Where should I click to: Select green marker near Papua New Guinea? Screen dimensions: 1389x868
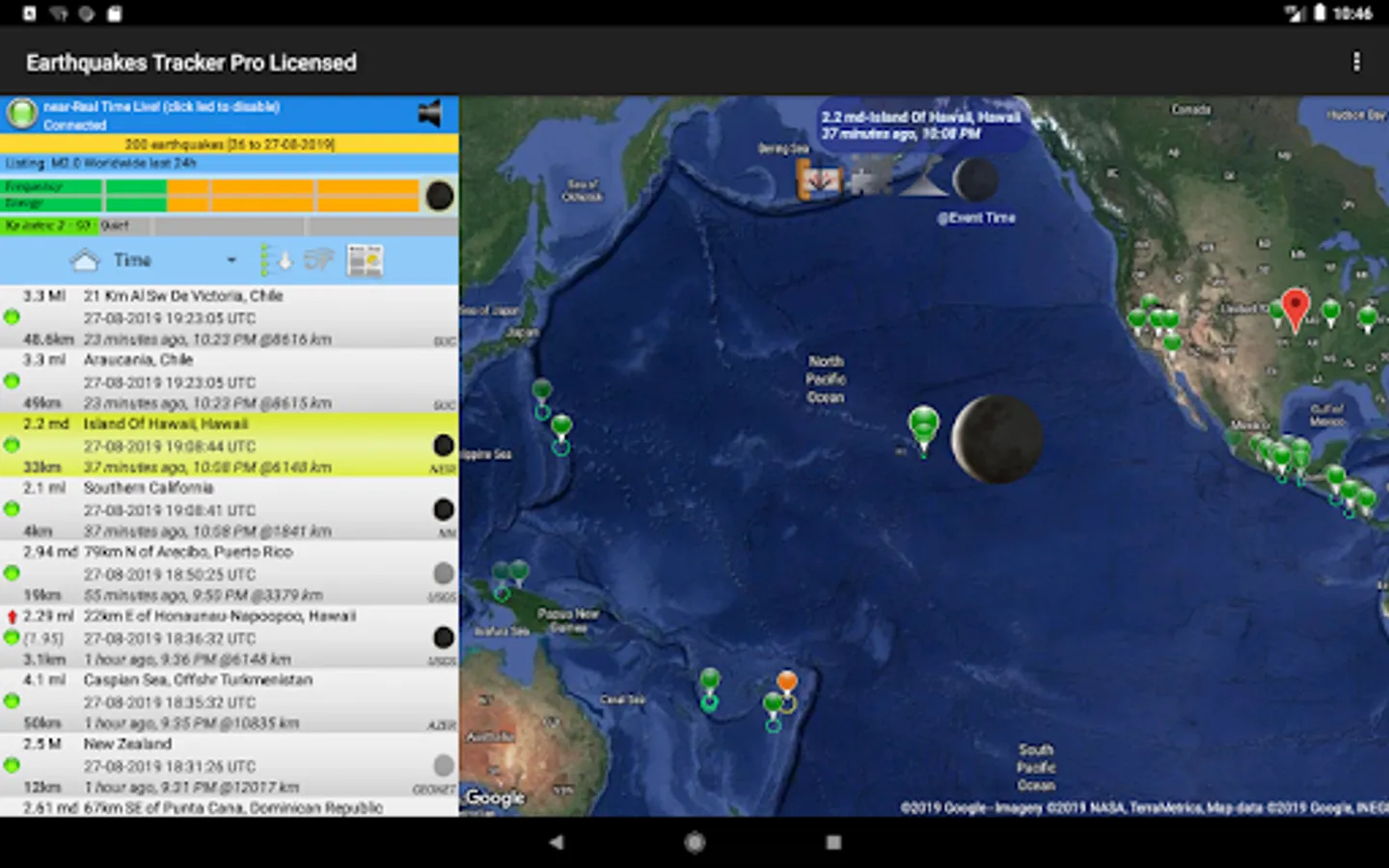pyautogui.click(x=519, y=573)
